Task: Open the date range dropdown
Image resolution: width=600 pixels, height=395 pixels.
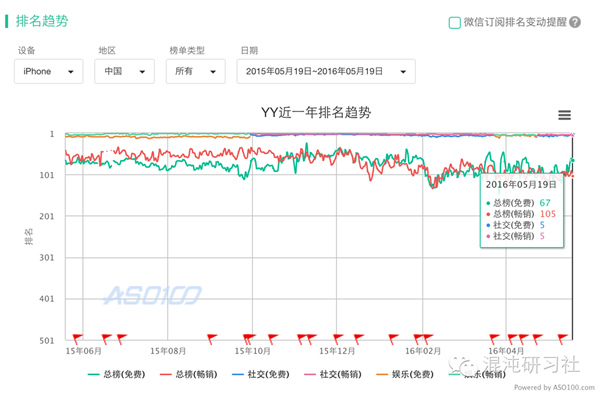Action: point(326,71)
